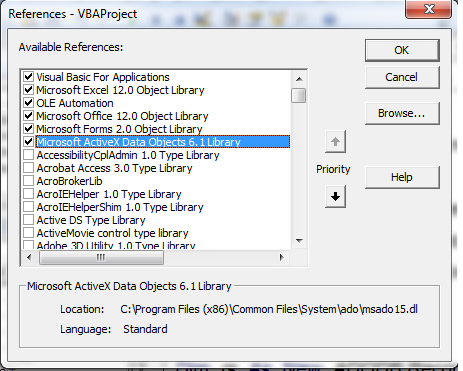Screen dimensions: 463x371
Task: Open Help for references dialog
Action: 402,177
